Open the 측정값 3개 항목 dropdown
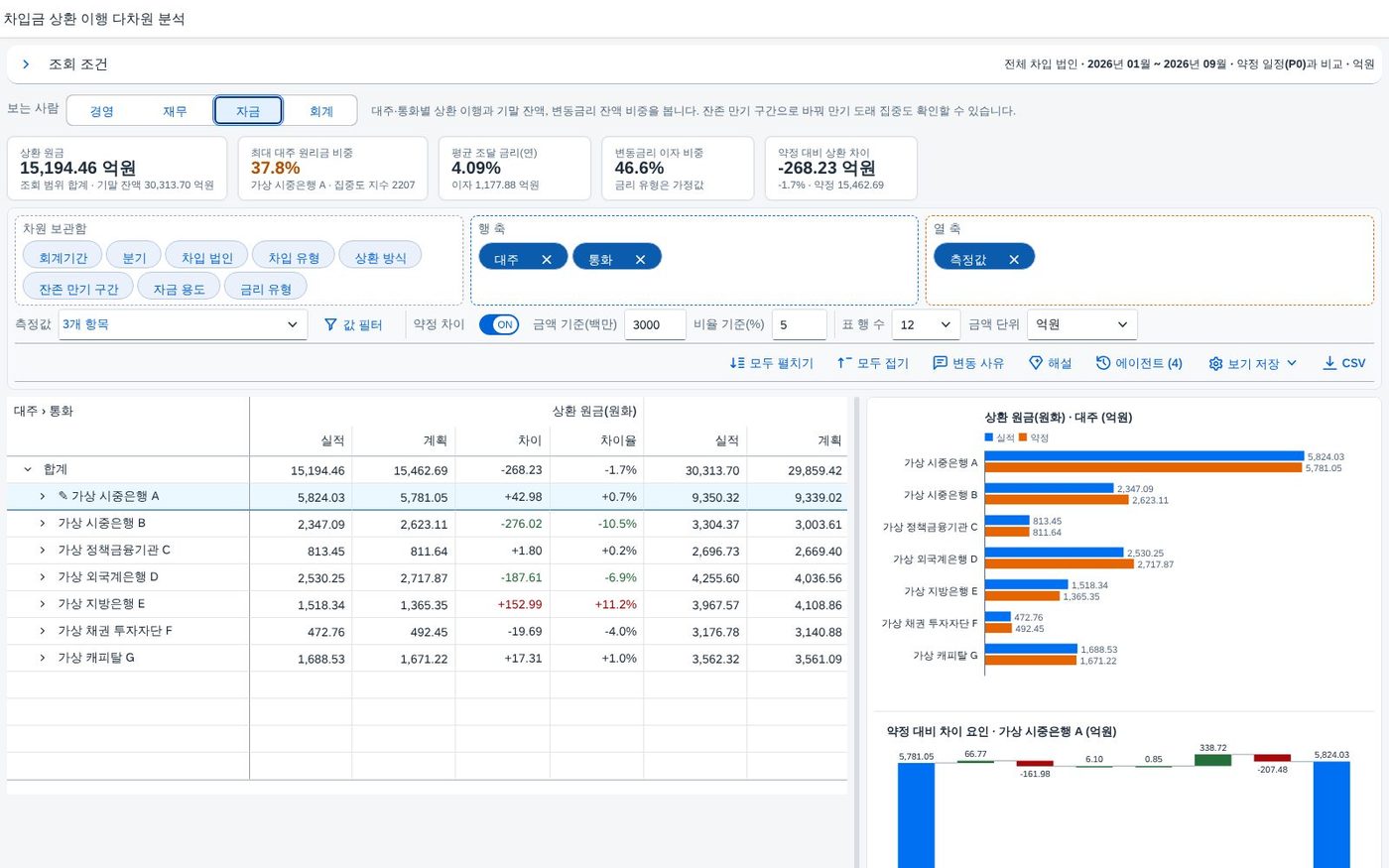 pyautogui.click(x=183, y=324)
